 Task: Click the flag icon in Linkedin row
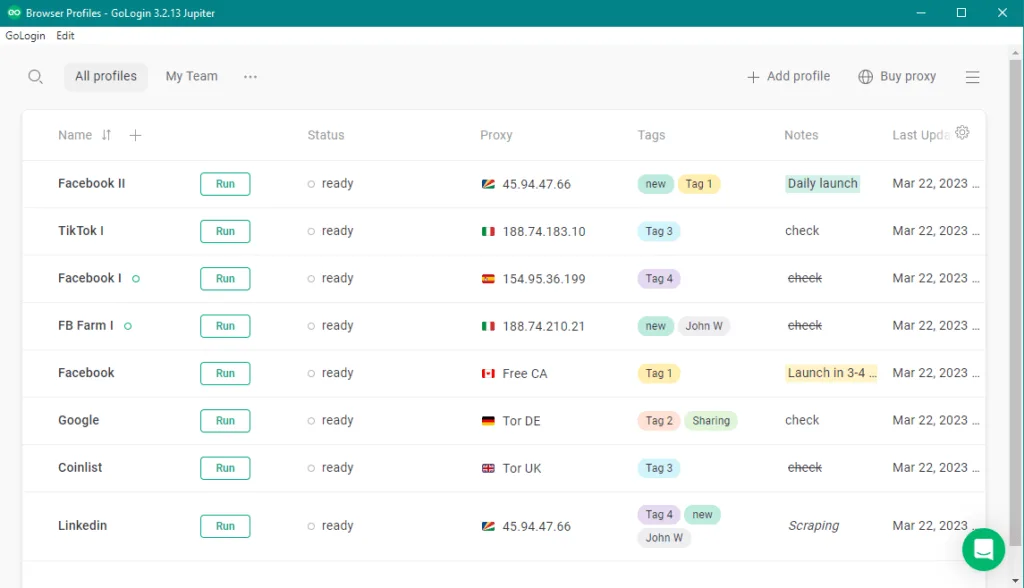tap(488, 527)
